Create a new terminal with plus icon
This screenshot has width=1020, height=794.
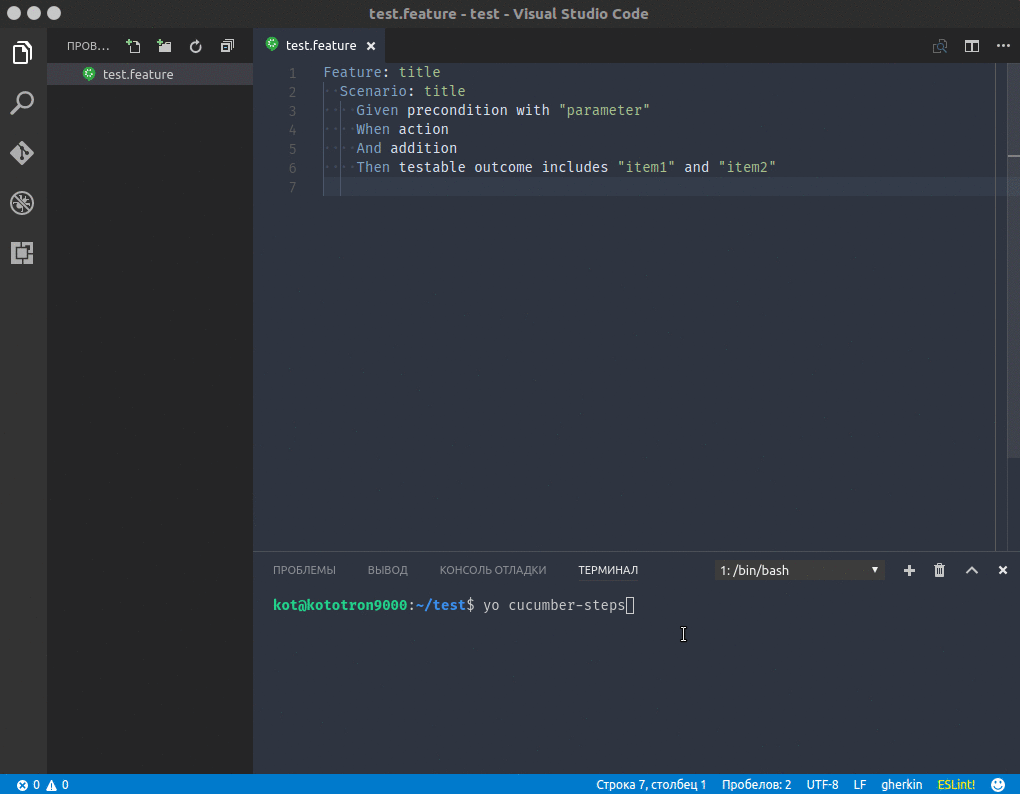909,570
